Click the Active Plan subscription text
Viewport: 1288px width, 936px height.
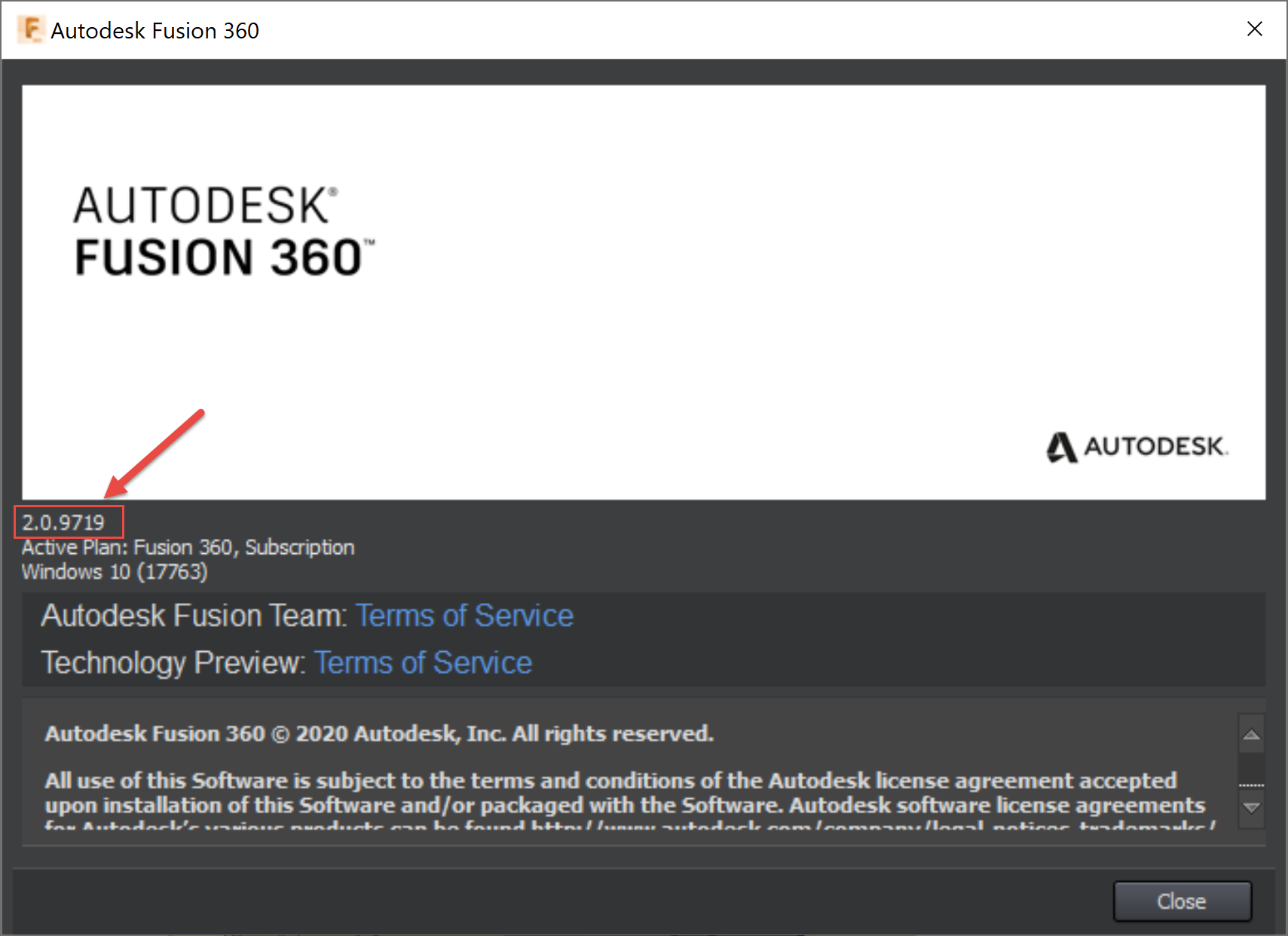pos(188,547)
